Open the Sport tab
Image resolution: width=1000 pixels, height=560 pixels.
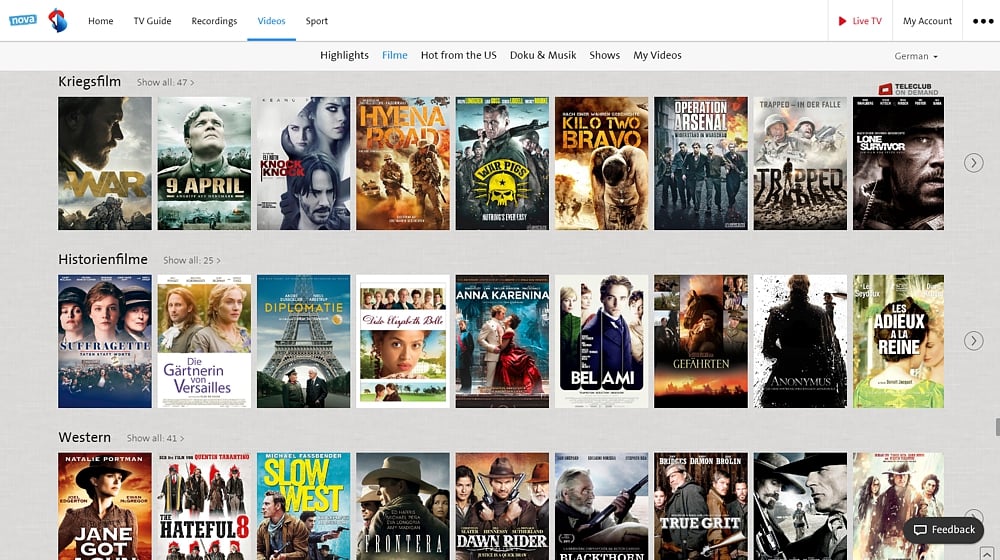point(316,21)
